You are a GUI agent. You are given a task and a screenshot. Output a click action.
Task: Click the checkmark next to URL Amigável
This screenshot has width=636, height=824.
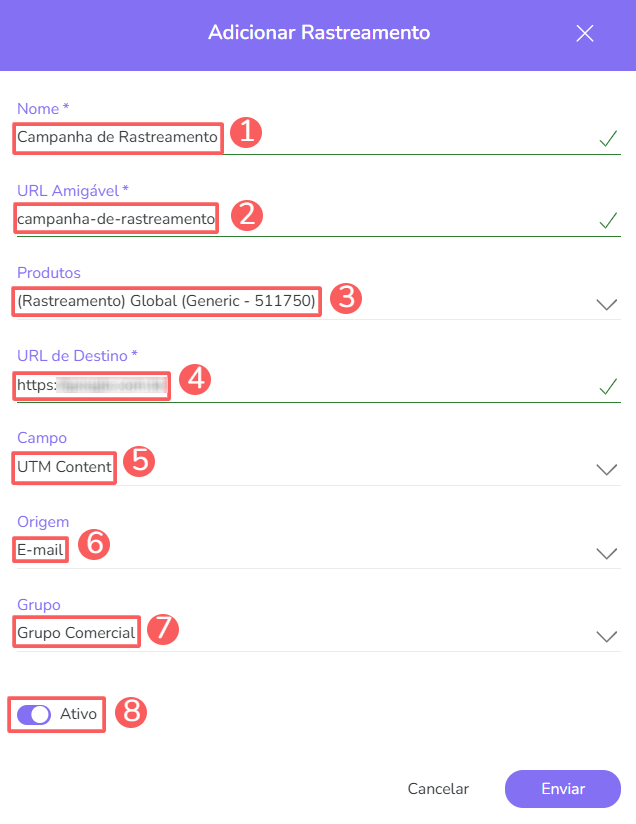point(607,221)
